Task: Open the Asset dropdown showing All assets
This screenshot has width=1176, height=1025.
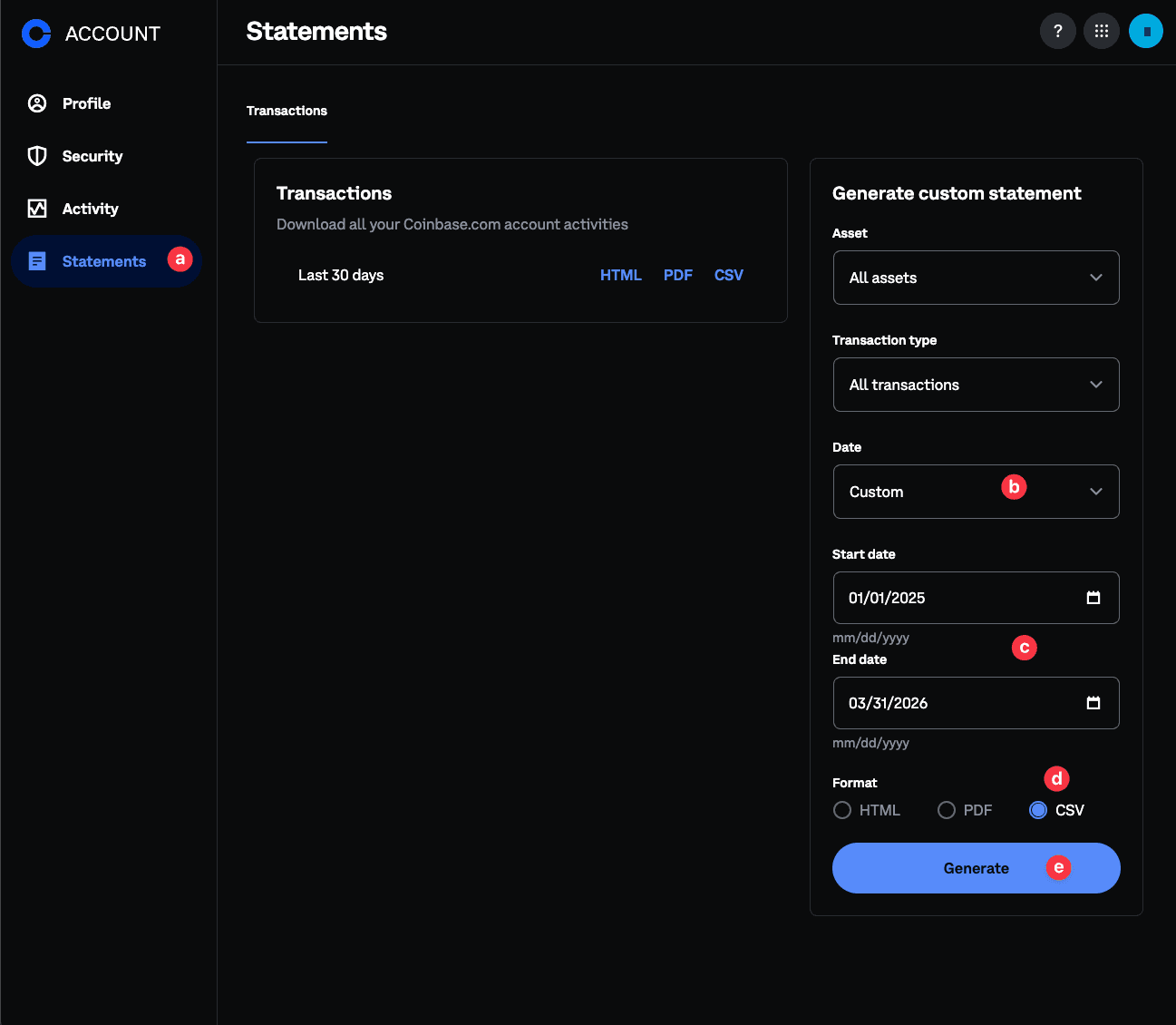Action: (x=976, y=278)
